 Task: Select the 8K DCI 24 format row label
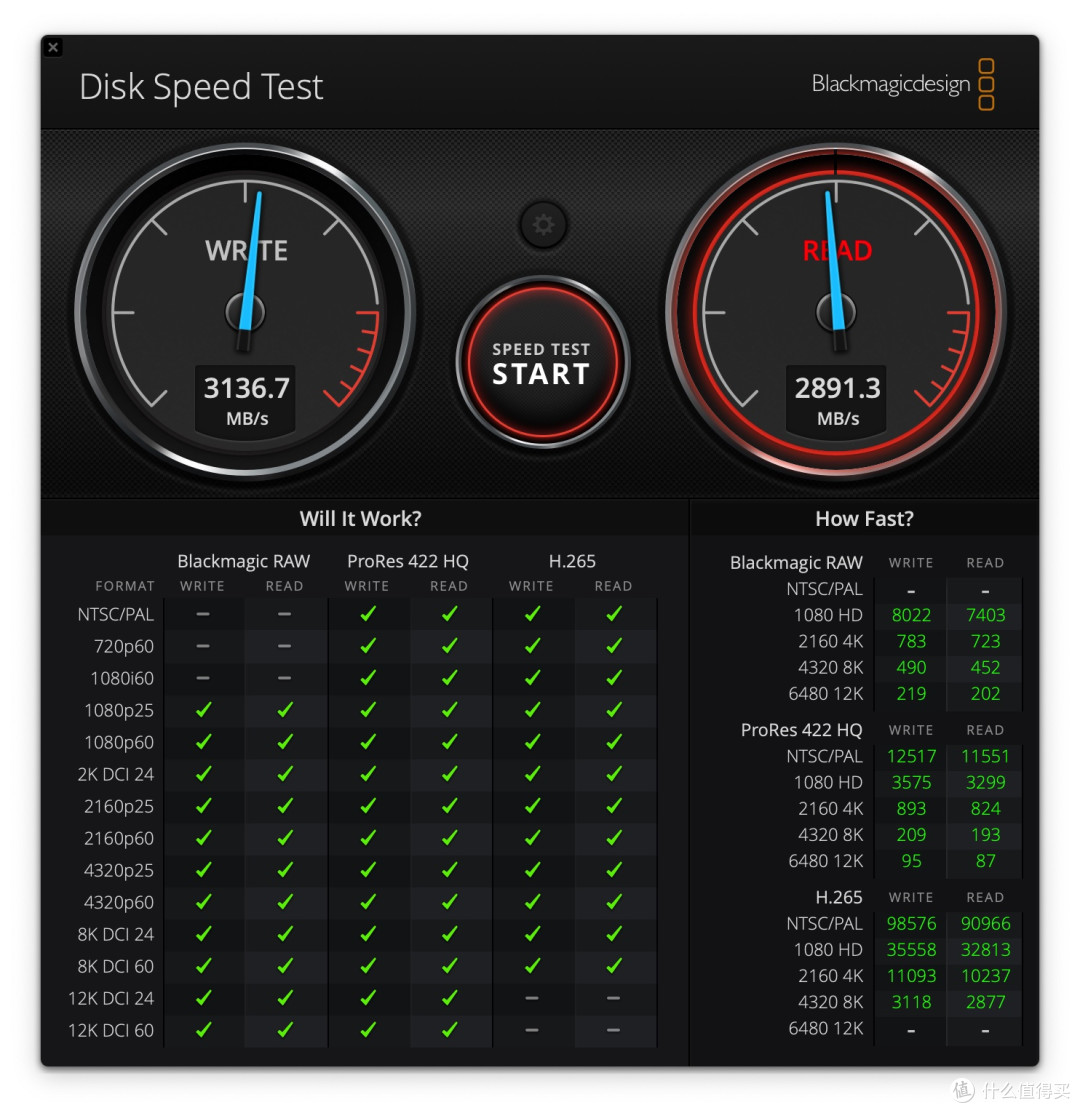pos(116,934)
